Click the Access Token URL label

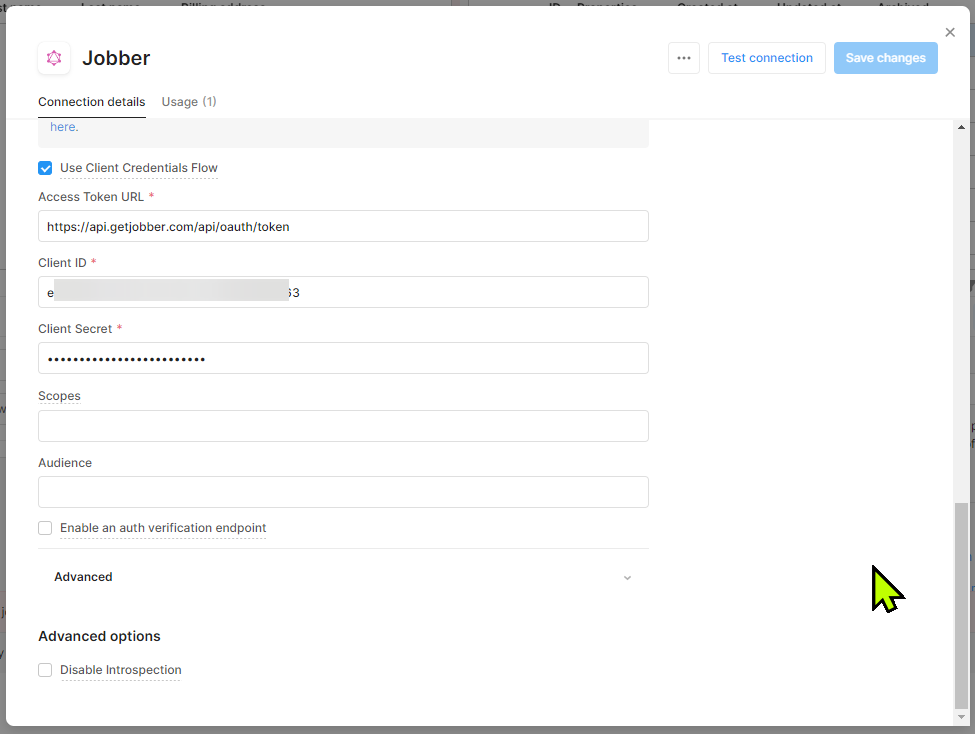coord(91,197)
